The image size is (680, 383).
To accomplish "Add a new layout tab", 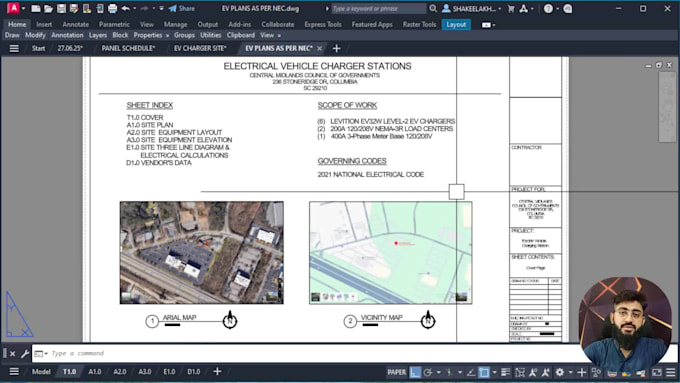I will [x=217, y=371].
